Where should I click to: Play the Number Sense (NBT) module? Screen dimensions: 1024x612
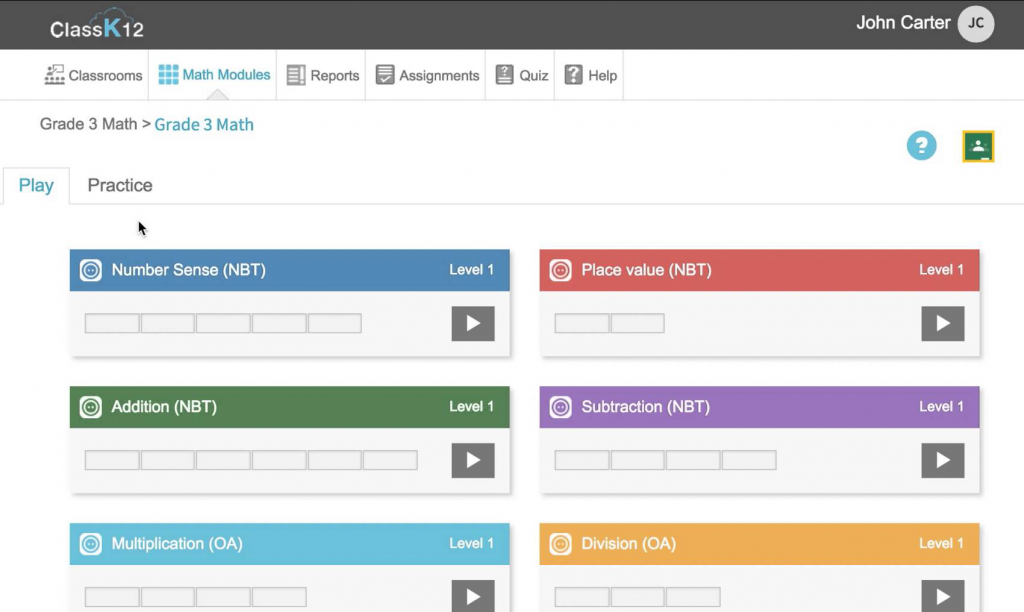[473, 323]
